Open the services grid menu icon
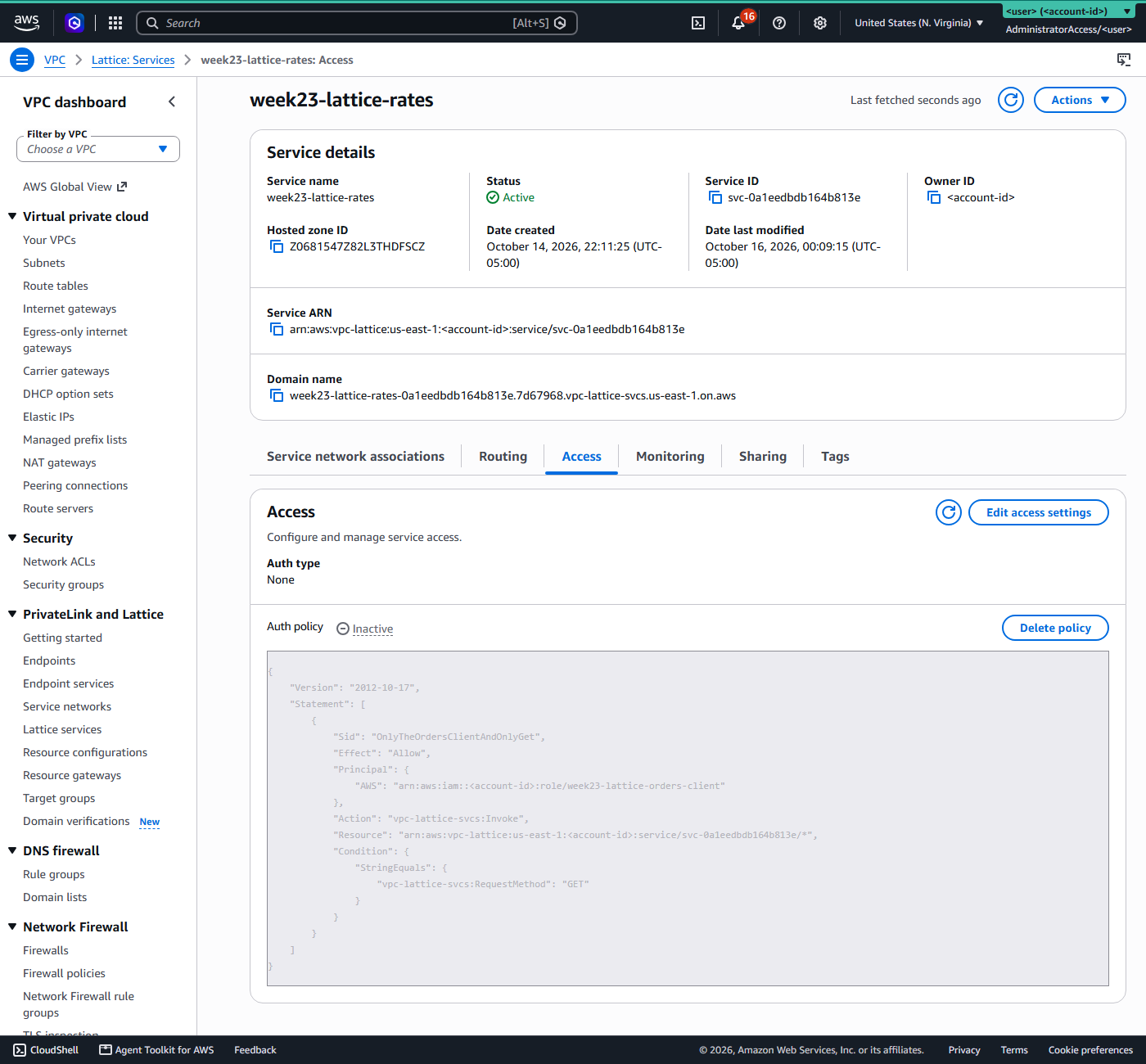 [115, 23]
